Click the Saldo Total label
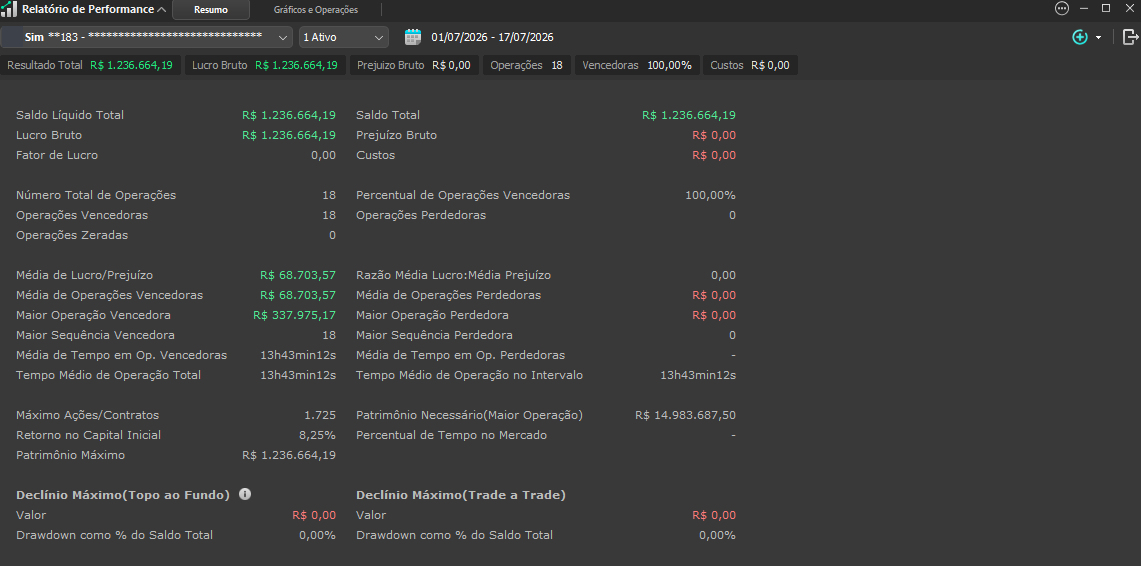The height and width of the screenshot is (566, 1141). pos(388,115)
